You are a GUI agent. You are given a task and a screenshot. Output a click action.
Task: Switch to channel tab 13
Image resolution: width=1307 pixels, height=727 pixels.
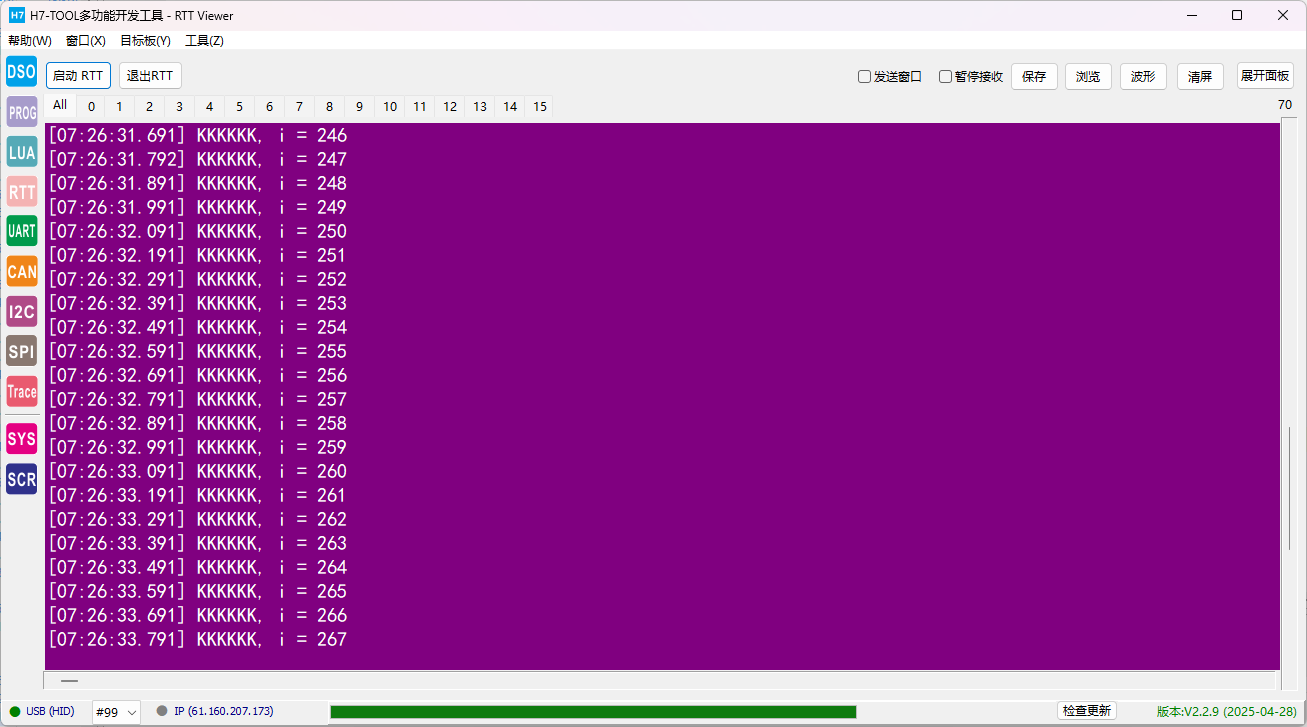click(x=480, y=107)
